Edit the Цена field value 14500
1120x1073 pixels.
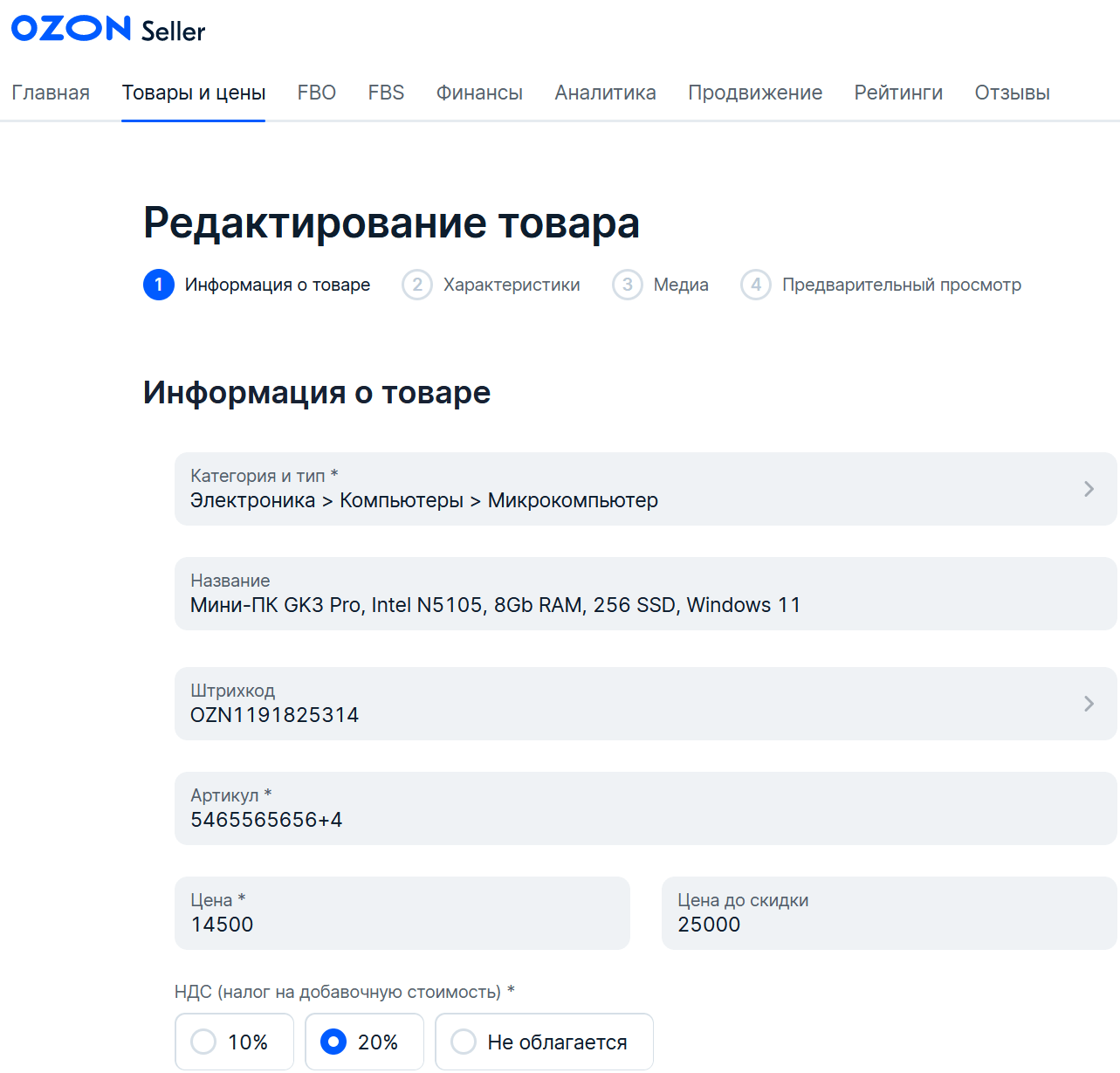coord(402,913)
